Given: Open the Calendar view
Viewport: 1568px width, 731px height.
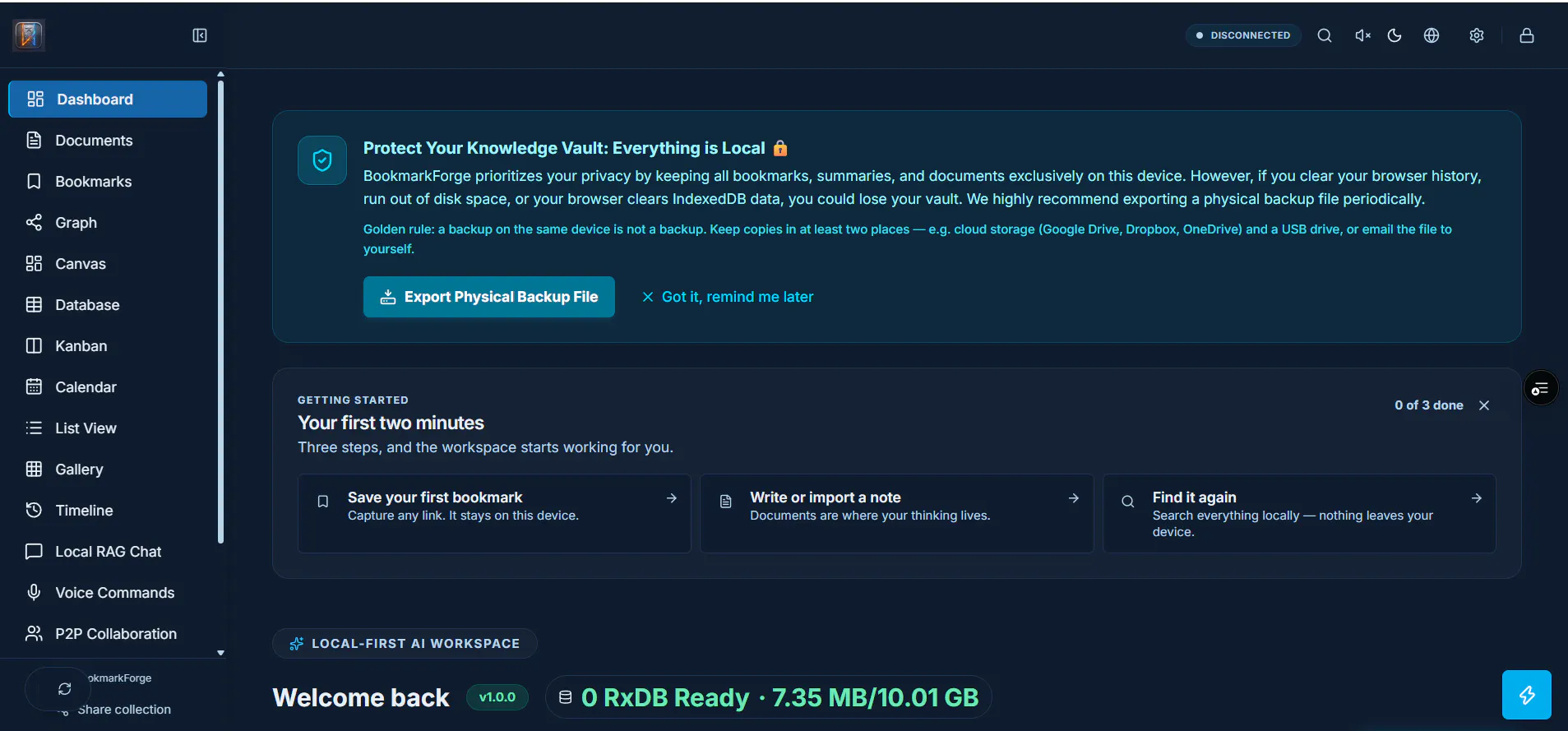Looking at the screenshot, I should pyautogui.click(x=108, y=387).
